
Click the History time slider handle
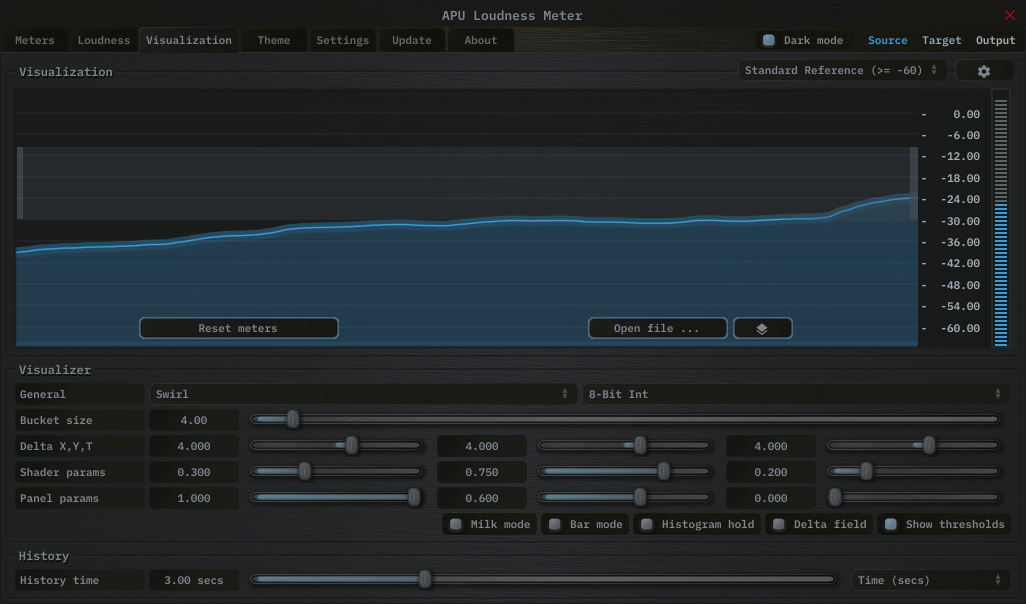click(x=425, y=579)
